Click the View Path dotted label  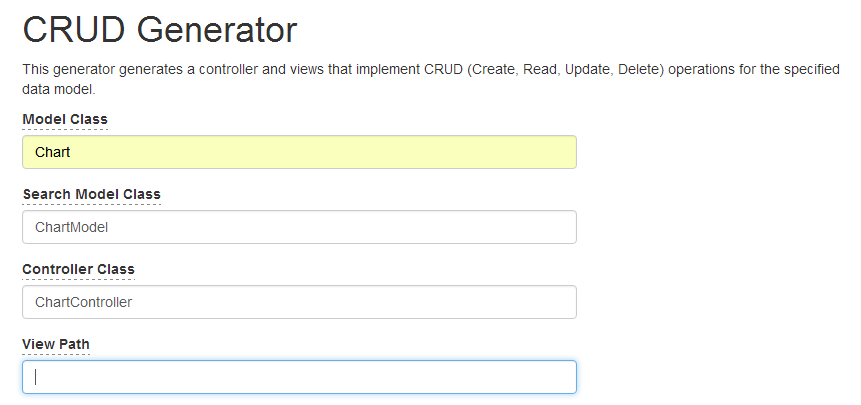56,344
